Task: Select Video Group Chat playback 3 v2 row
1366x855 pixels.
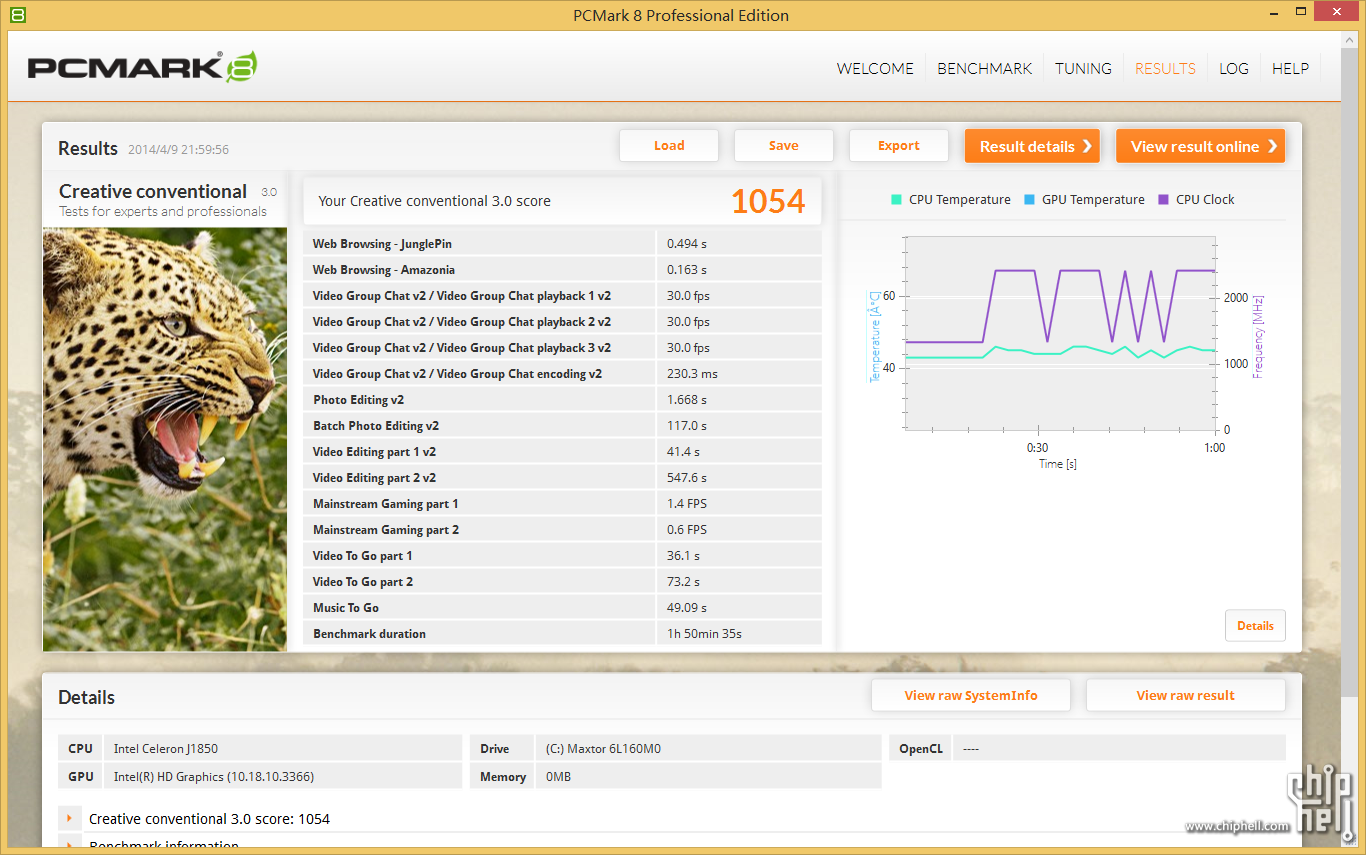Action: pos(562,348)
